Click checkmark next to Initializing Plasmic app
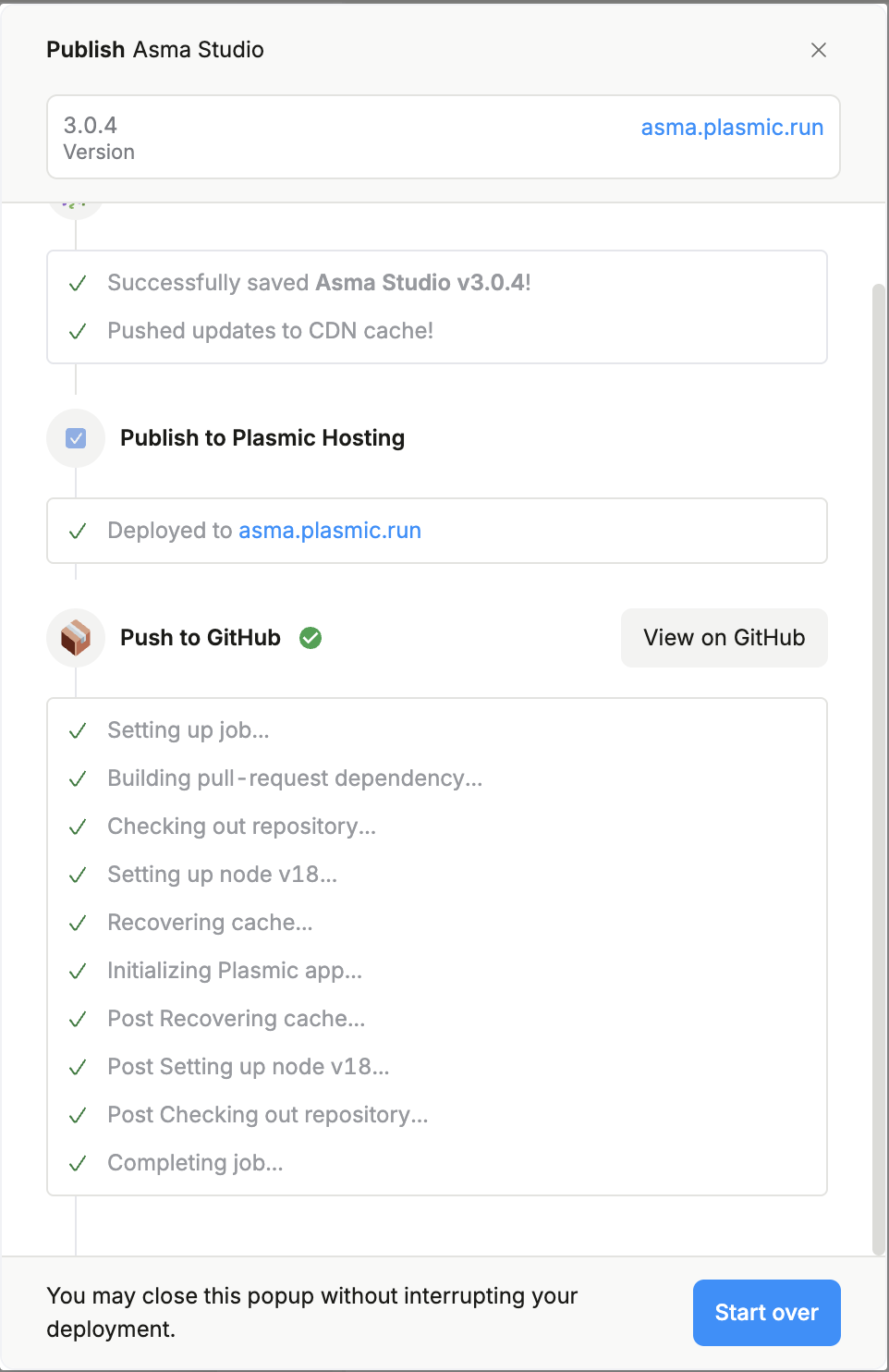Viewport: 889px width, 1372px height. (78, 971)
